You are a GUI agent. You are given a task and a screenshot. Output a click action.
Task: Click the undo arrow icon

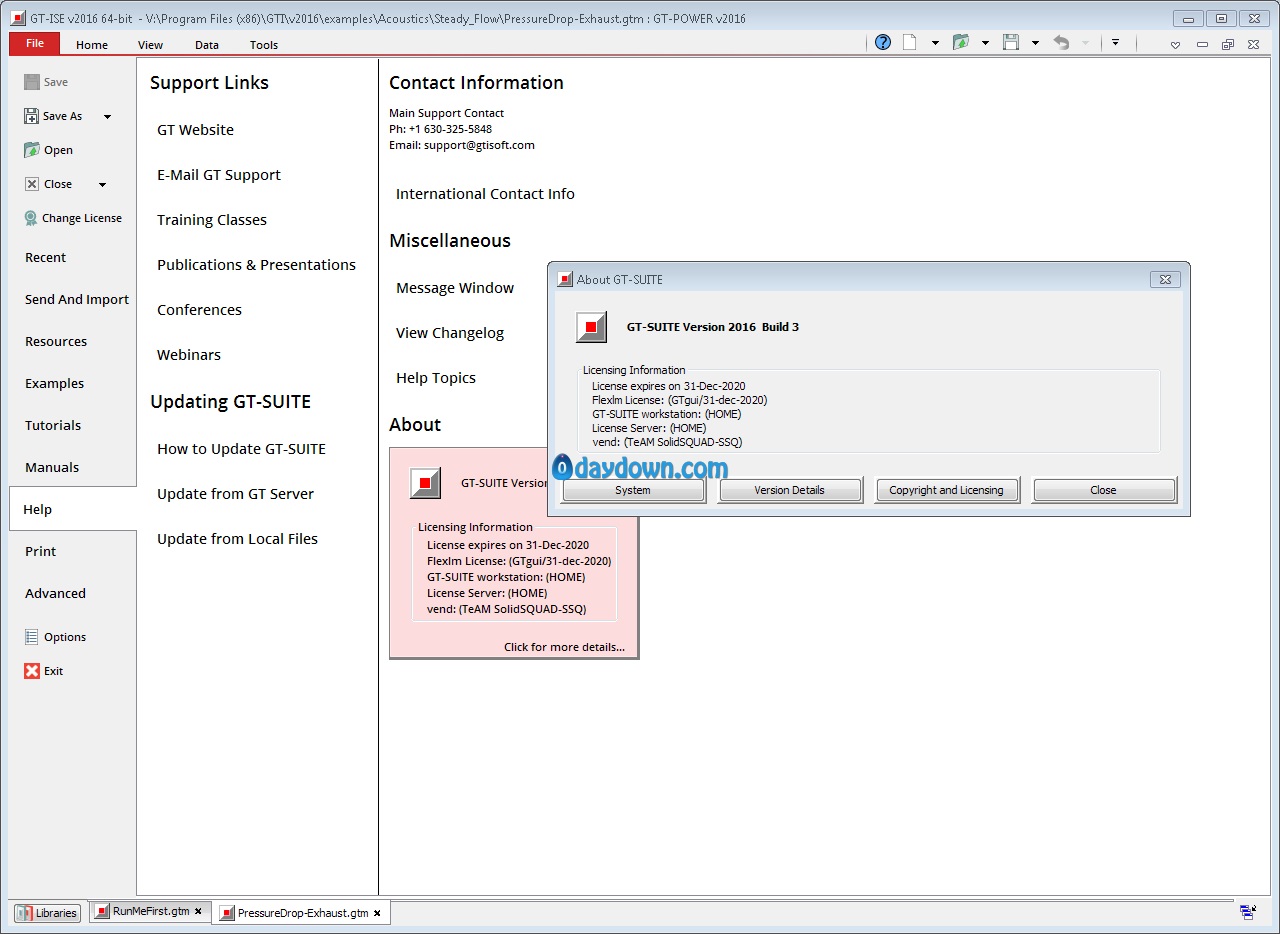(x=1062, y=42)
